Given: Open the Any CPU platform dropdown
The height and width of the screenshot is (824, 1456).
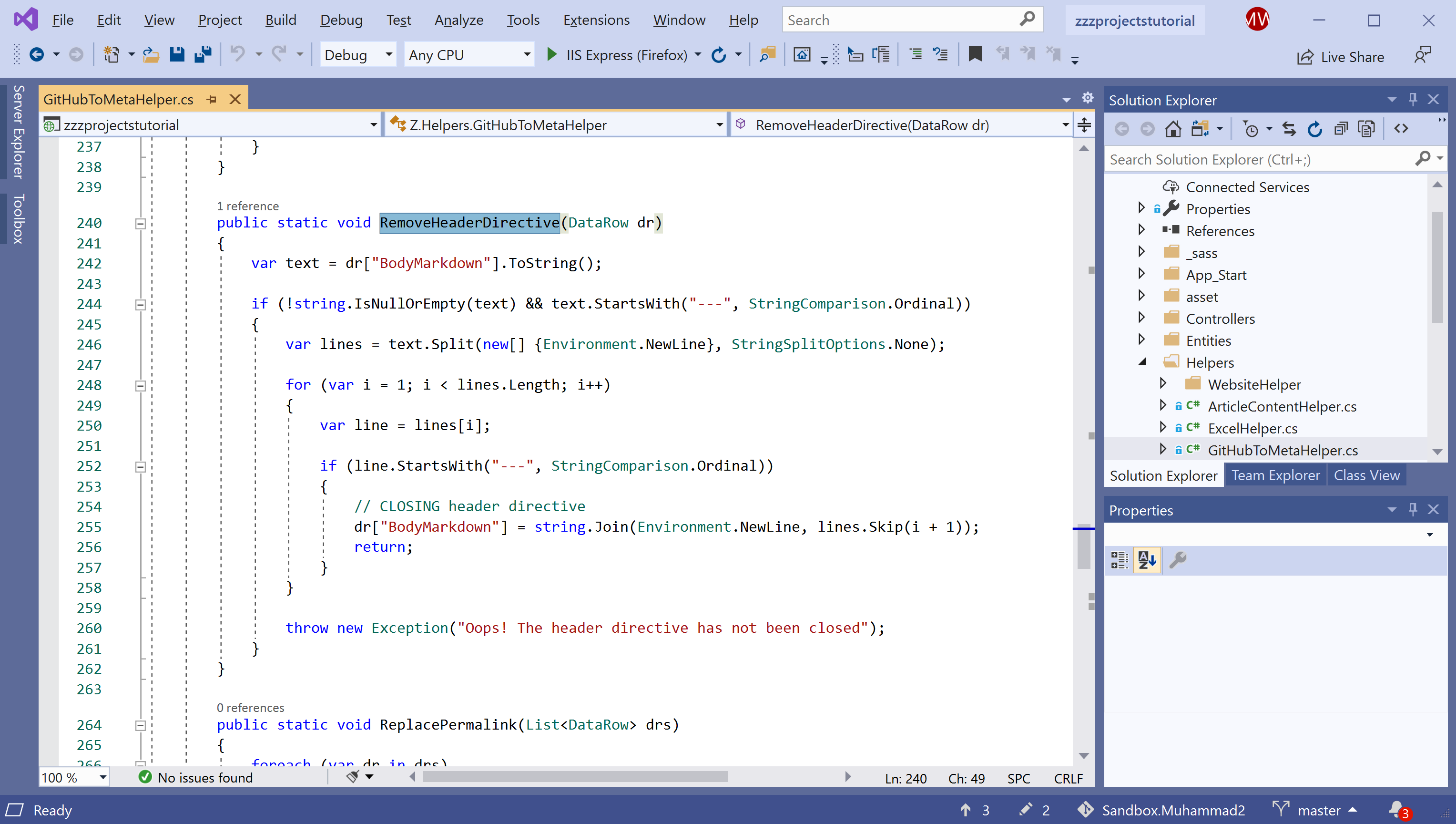Looking at the screenshot, I should click(x=527, y=54).
